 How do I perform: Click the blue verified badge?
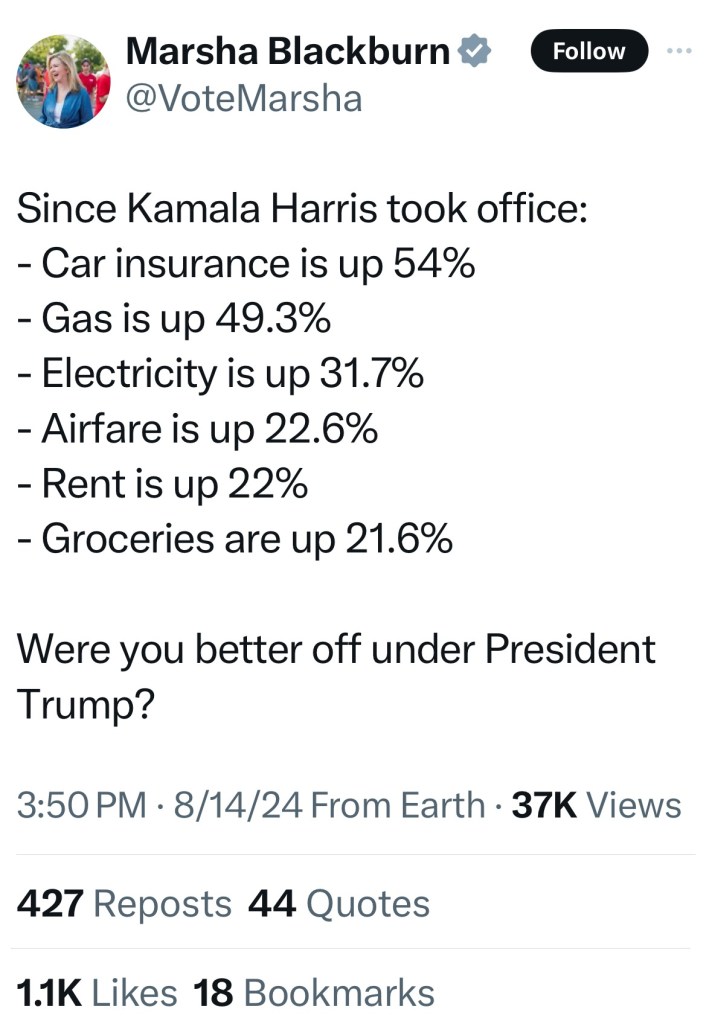click(x=474, y=52)
